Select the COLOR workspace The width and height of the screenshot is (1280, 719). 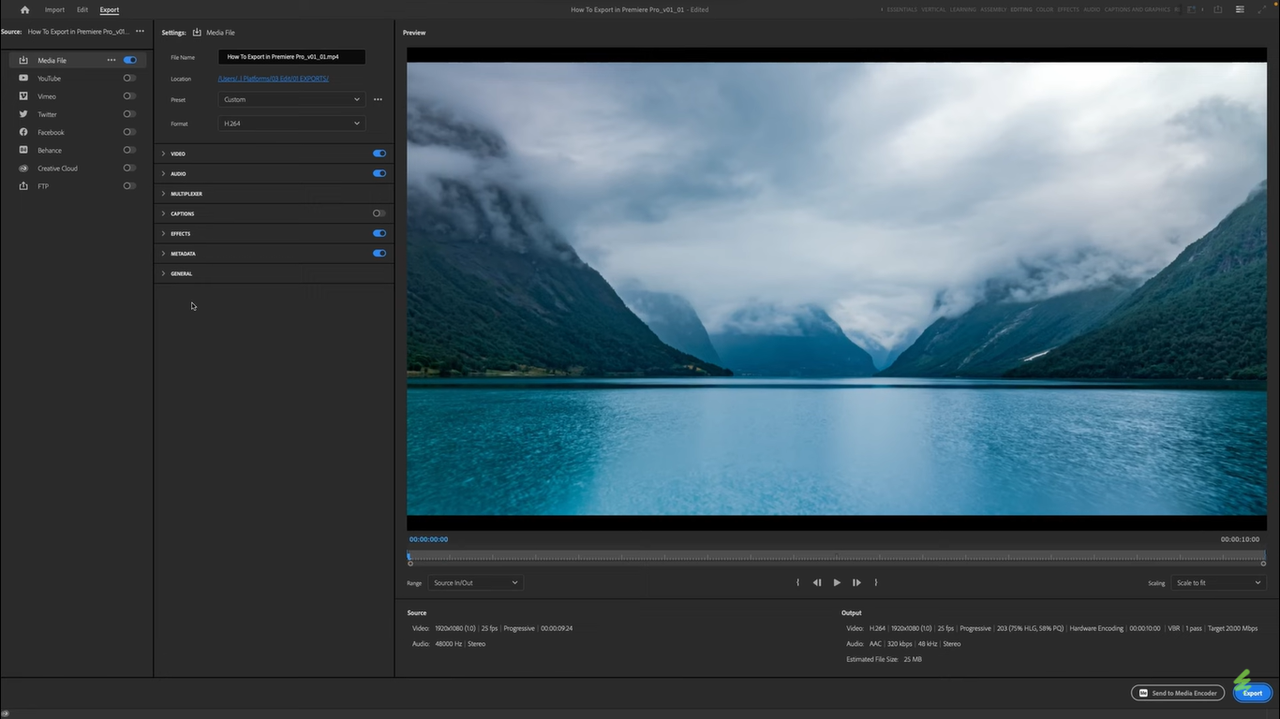(x=1045, y=10)
